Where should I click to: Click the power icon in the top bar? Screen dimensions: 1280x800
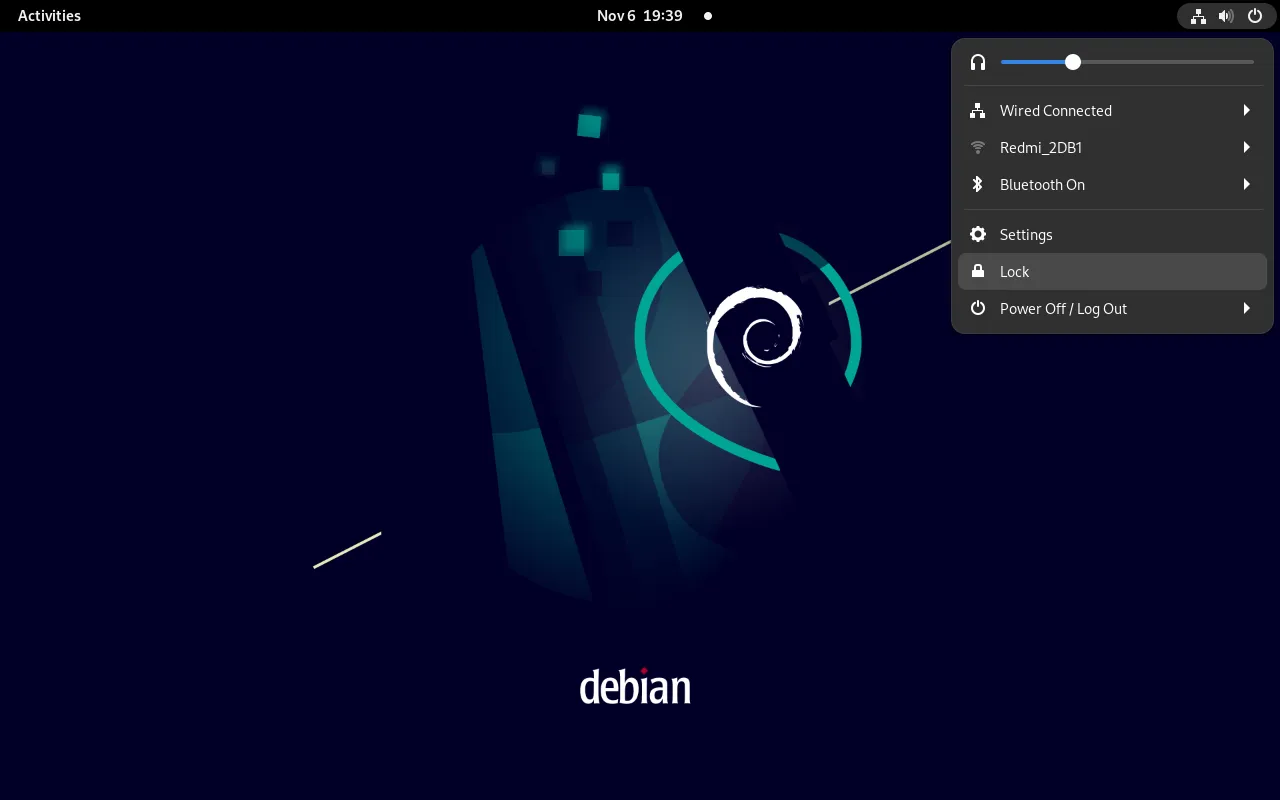click(x=1255, y=16)
